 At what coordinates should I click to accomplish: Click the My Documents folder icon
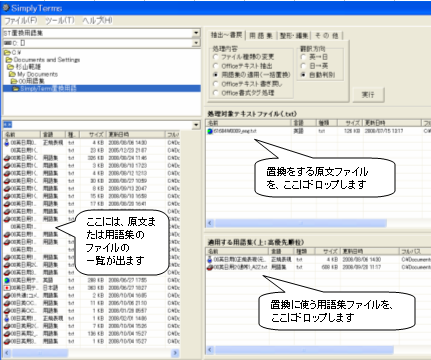[x=12, y=74]
